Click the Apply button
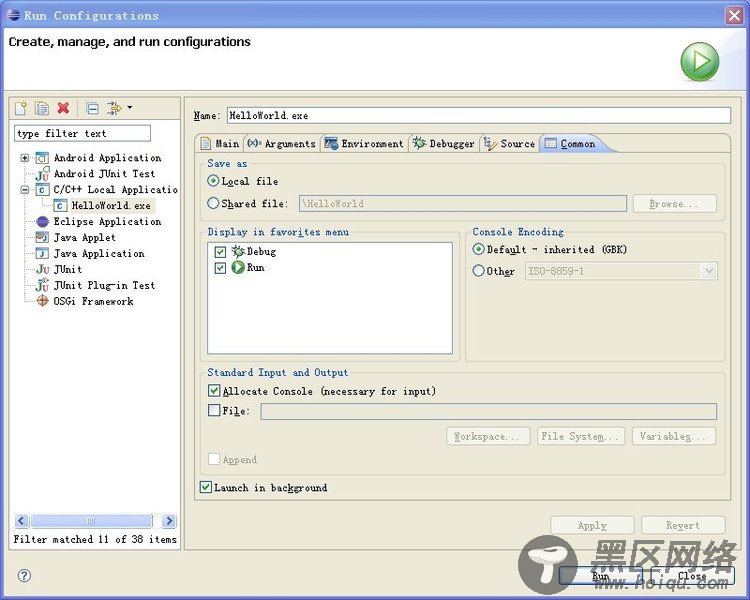750x600 pixels. coord(592,525)
